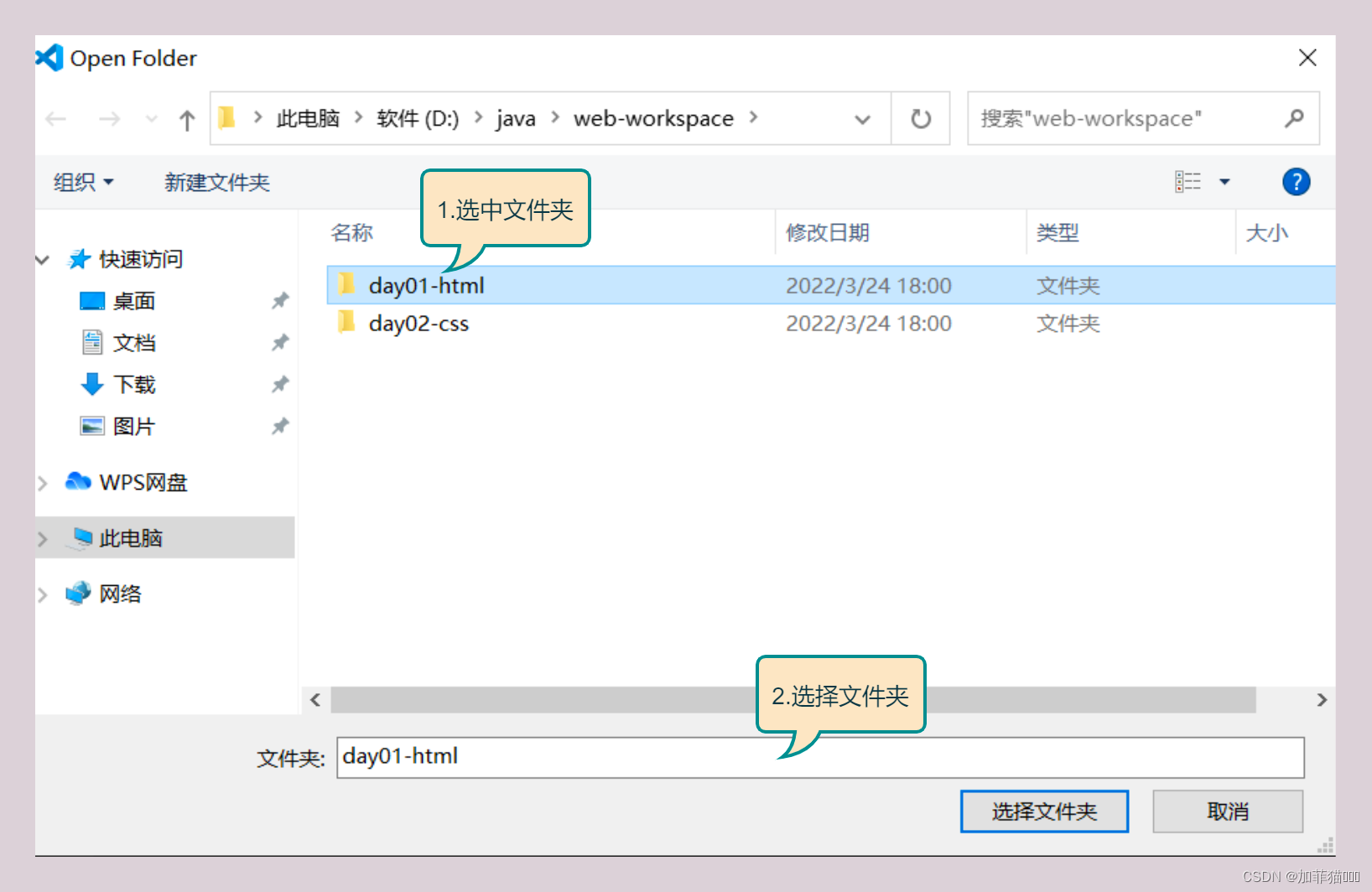The width and height of the screenshot is (1372, 892).
Task: Sort by 名称 column header
Action: click(352, 232)
